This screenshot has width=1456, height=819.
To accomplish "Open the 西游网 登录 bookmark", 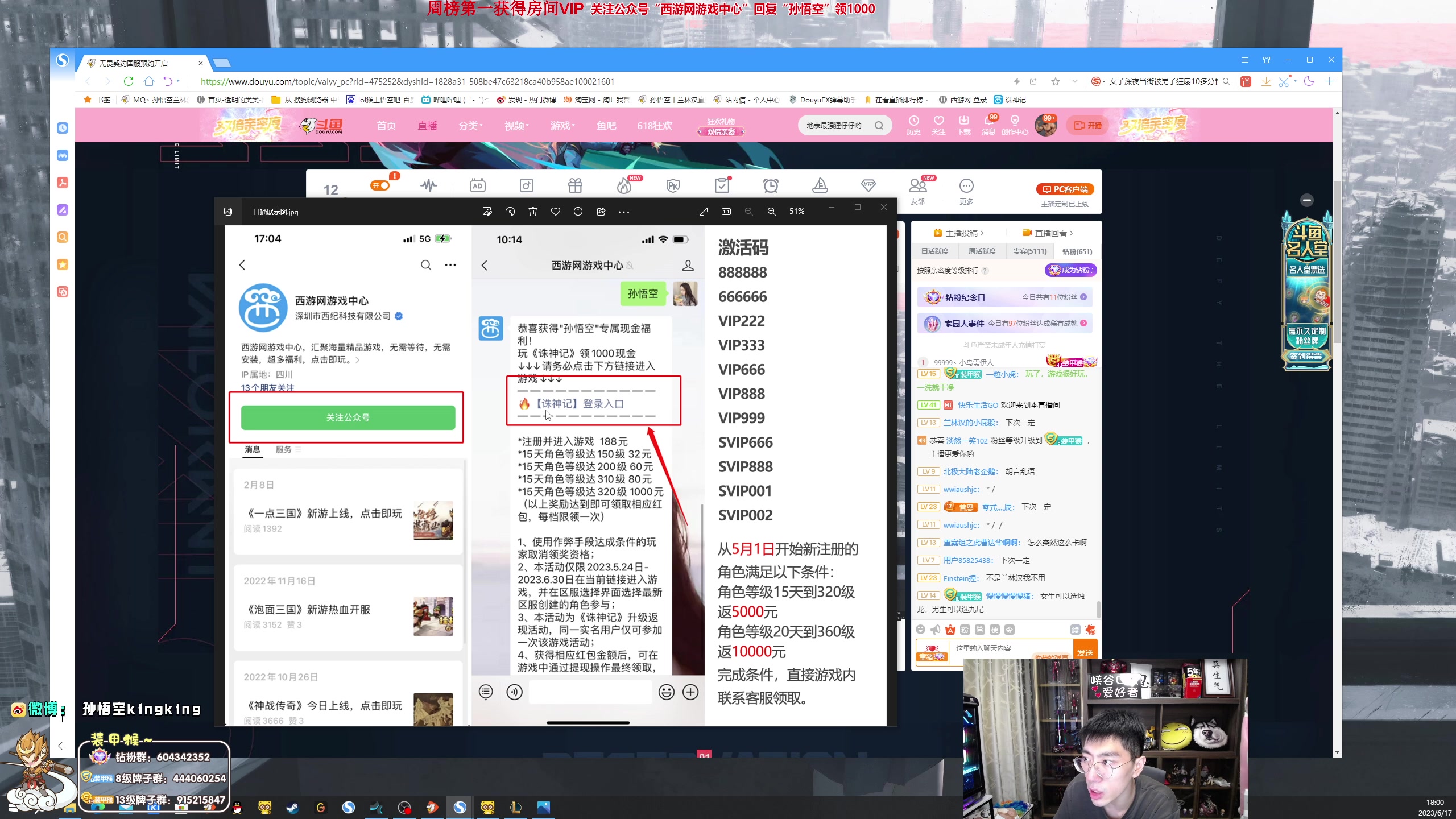I will [x=963, y=100].
